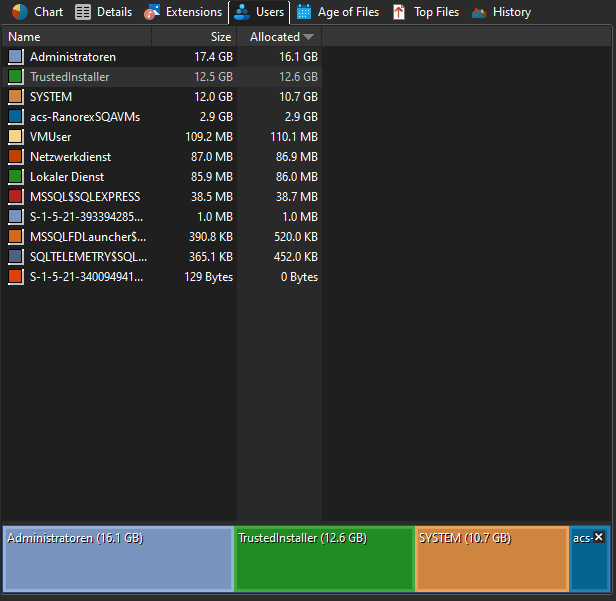Sort by the Name column header
Viewport: 616px width, 601px height.
[77, 37]
